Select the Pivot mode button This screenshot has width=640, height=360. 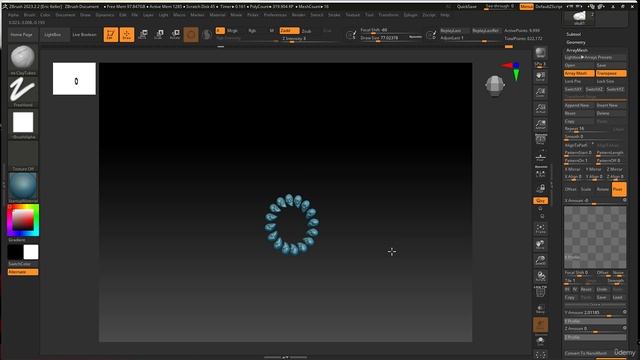click(619, 189)
